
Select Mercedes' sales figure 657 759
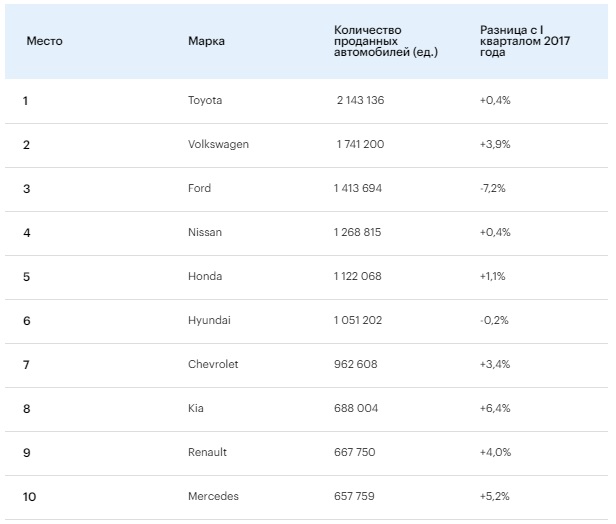click(355, 496)
